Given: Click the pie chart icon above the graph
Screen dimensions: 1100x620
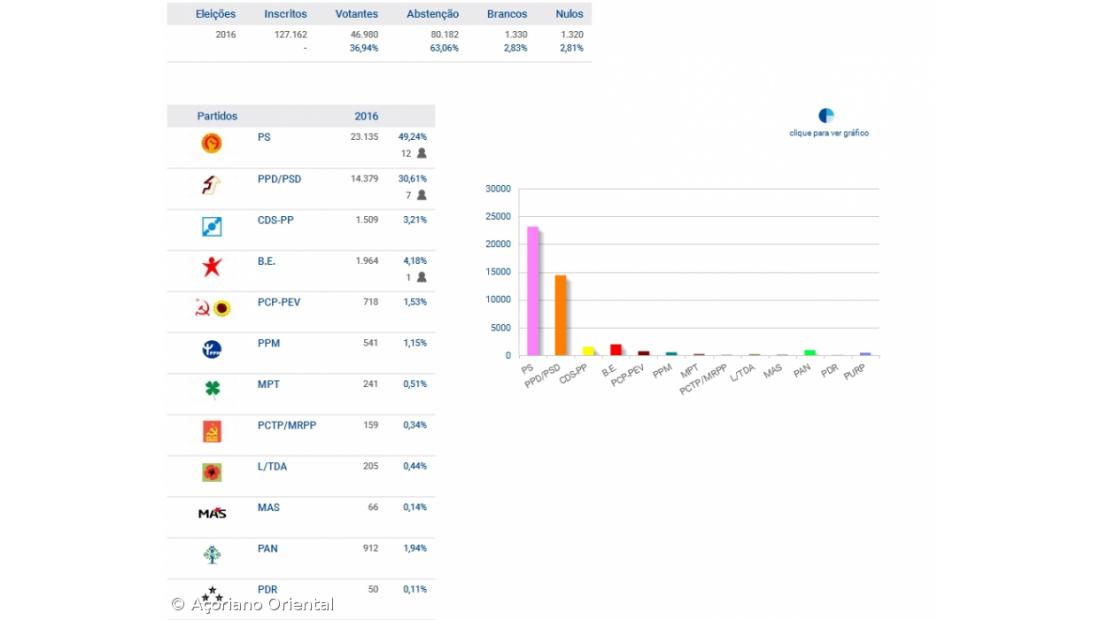Looking at the screenshot, I should pyautogui.click(x=826, y=116).
